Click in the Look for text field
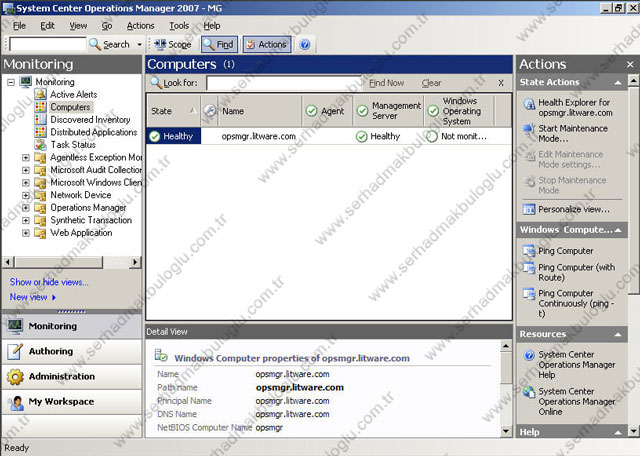Screen dimensions: 640x456 (284, 83)
